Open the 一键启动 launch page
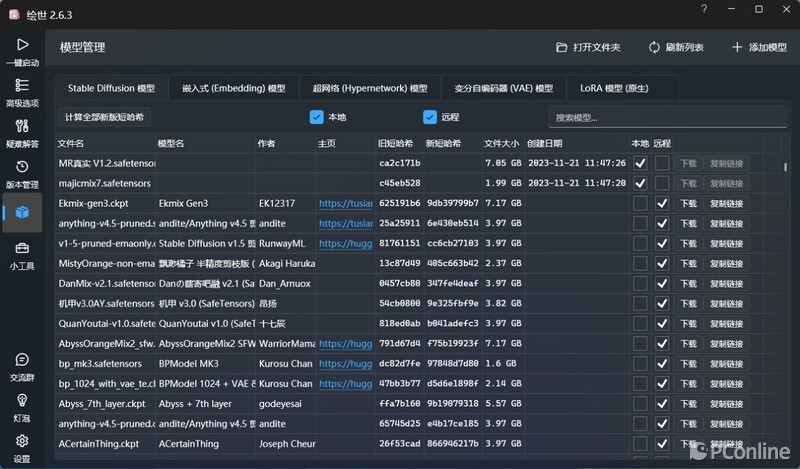This screenshot has height=469, width=800. 22,52
